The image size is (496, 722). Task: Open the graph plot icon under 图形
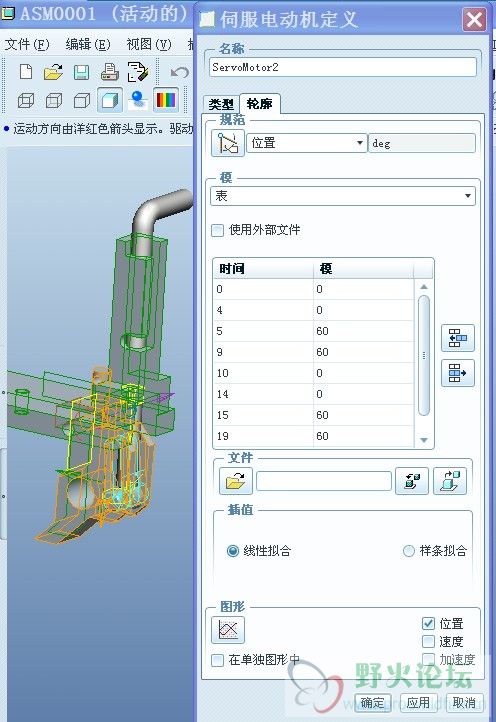tap(228, 629)
